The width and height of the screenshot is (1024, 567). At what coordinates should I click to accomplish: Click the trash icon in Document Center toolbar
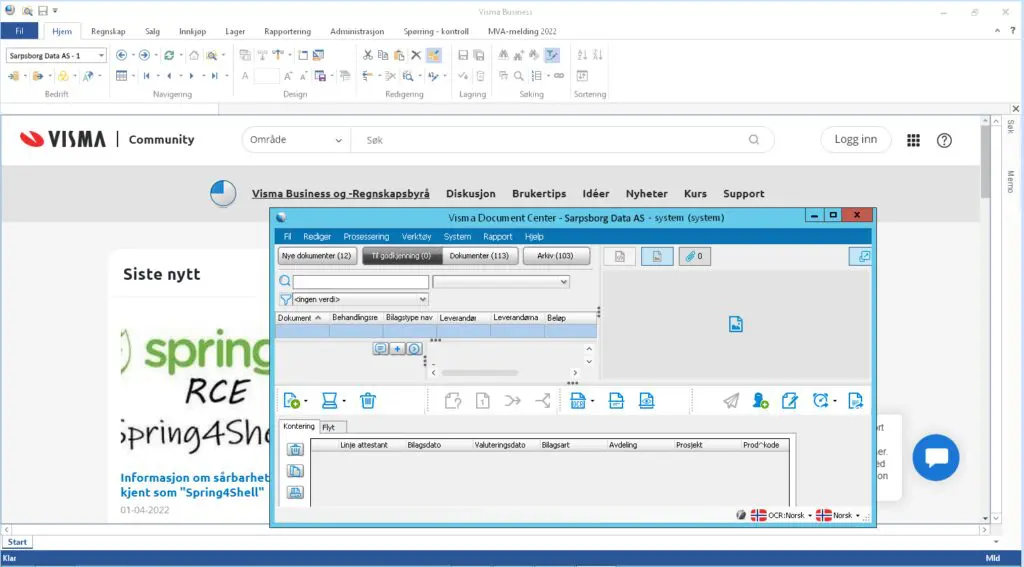point(368,401)
